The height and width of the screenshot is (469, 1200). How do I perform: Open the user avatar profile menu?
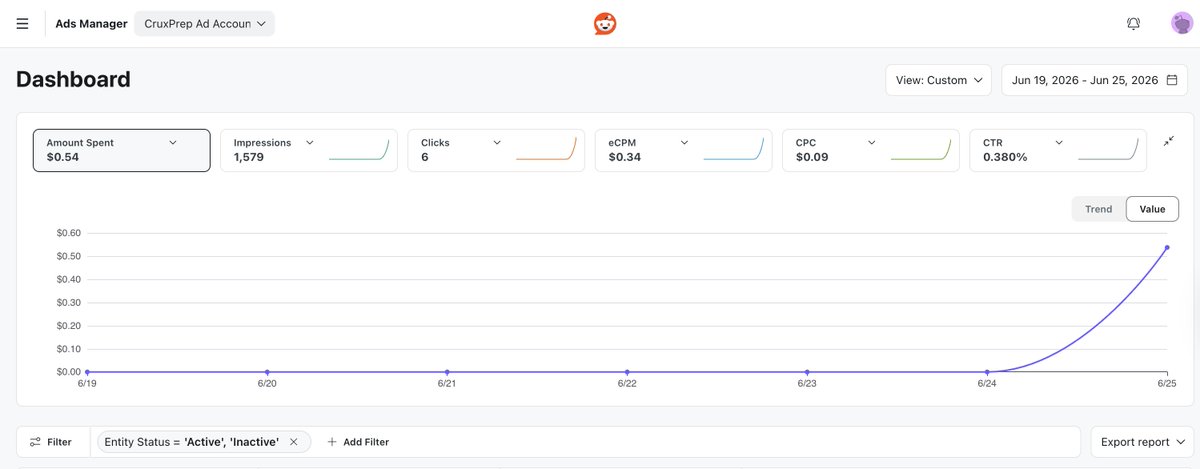1182,24
